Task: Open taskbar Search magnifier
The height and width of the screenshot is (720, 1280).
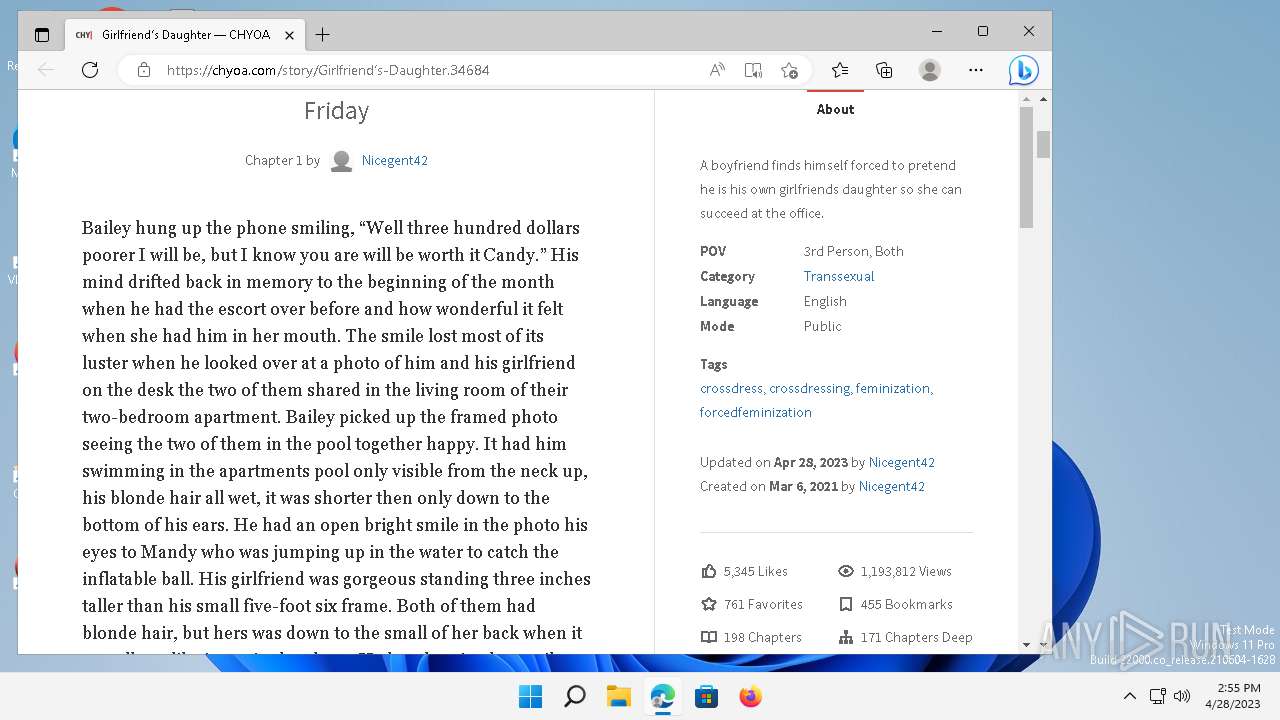Action: point(574,696)
